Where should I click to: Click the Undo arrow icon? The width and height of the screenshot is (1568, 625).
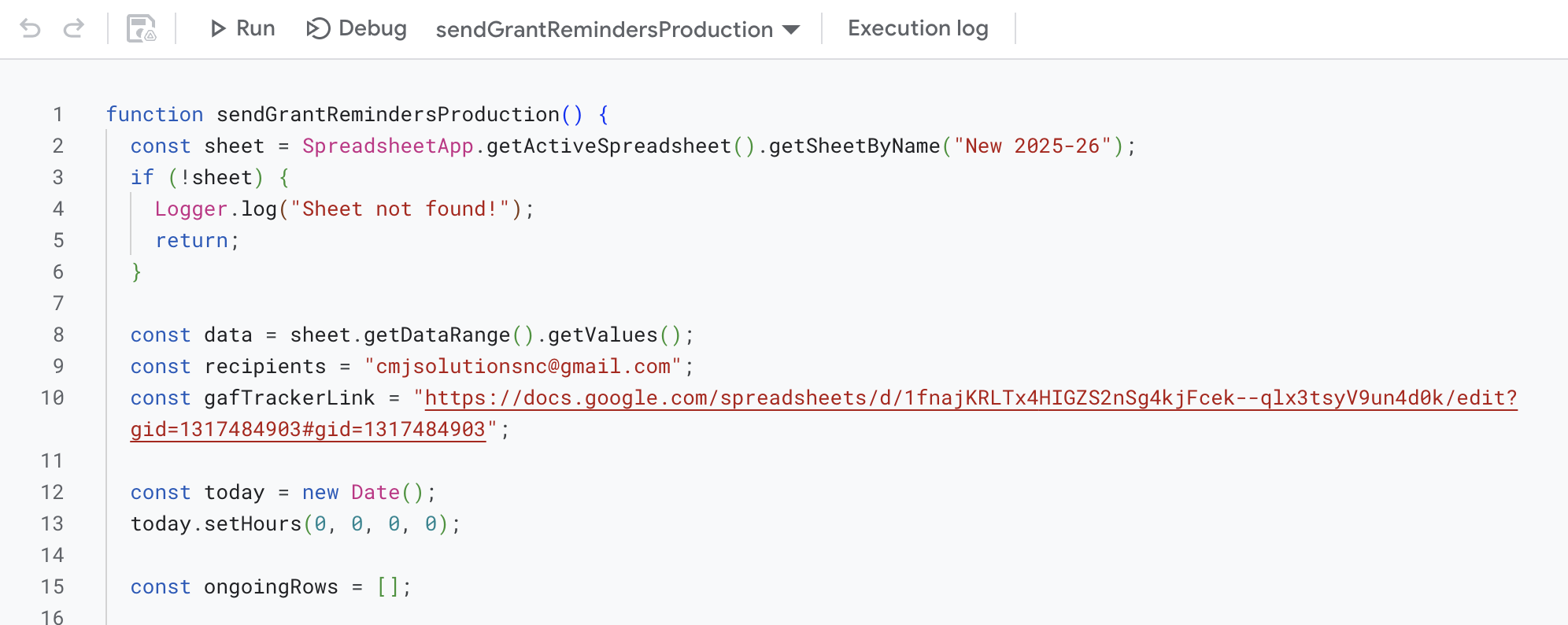(x=30, y=29)
